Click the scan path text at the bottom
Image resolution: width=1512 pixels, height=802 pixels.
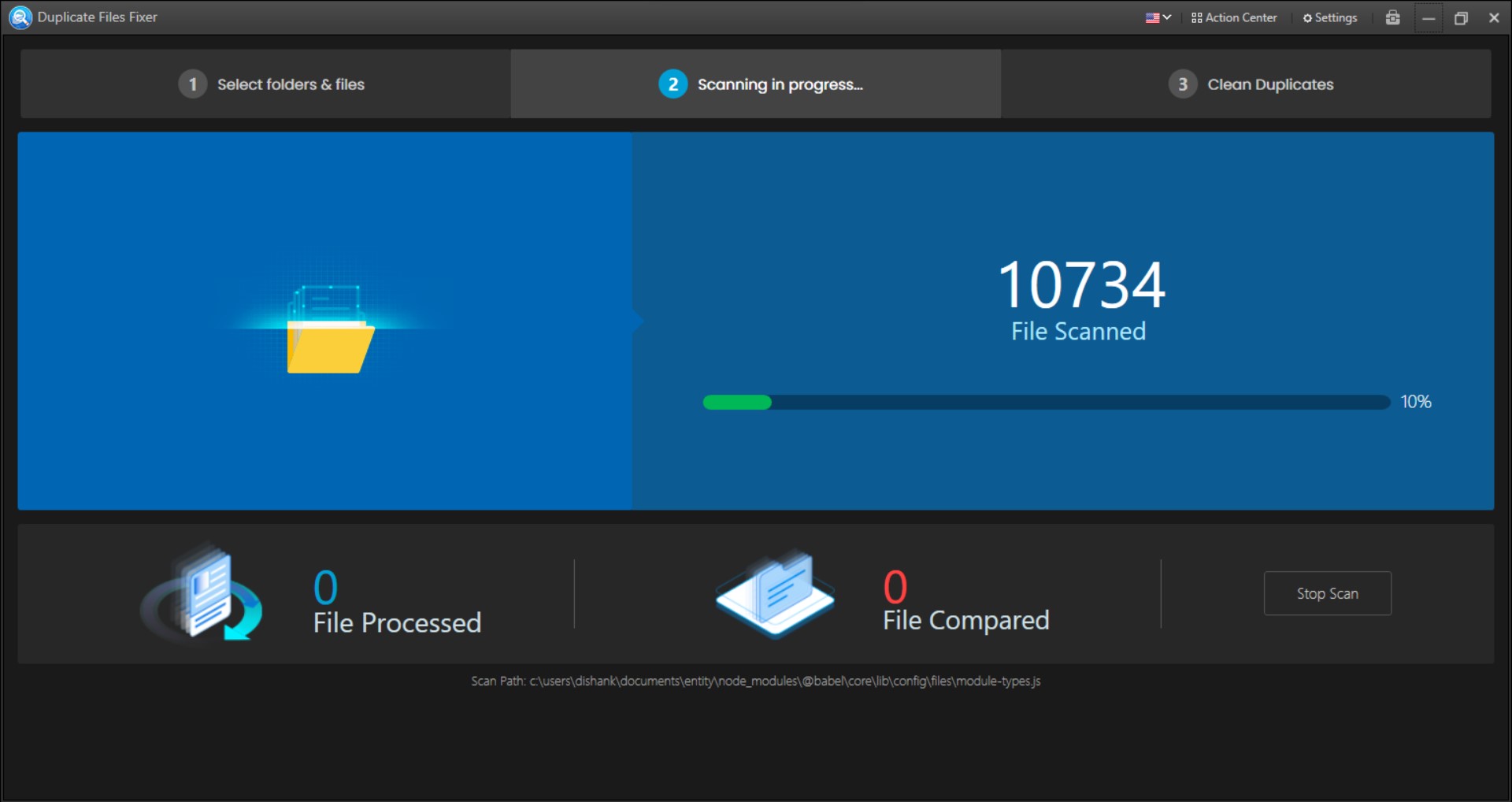[755, 681]
